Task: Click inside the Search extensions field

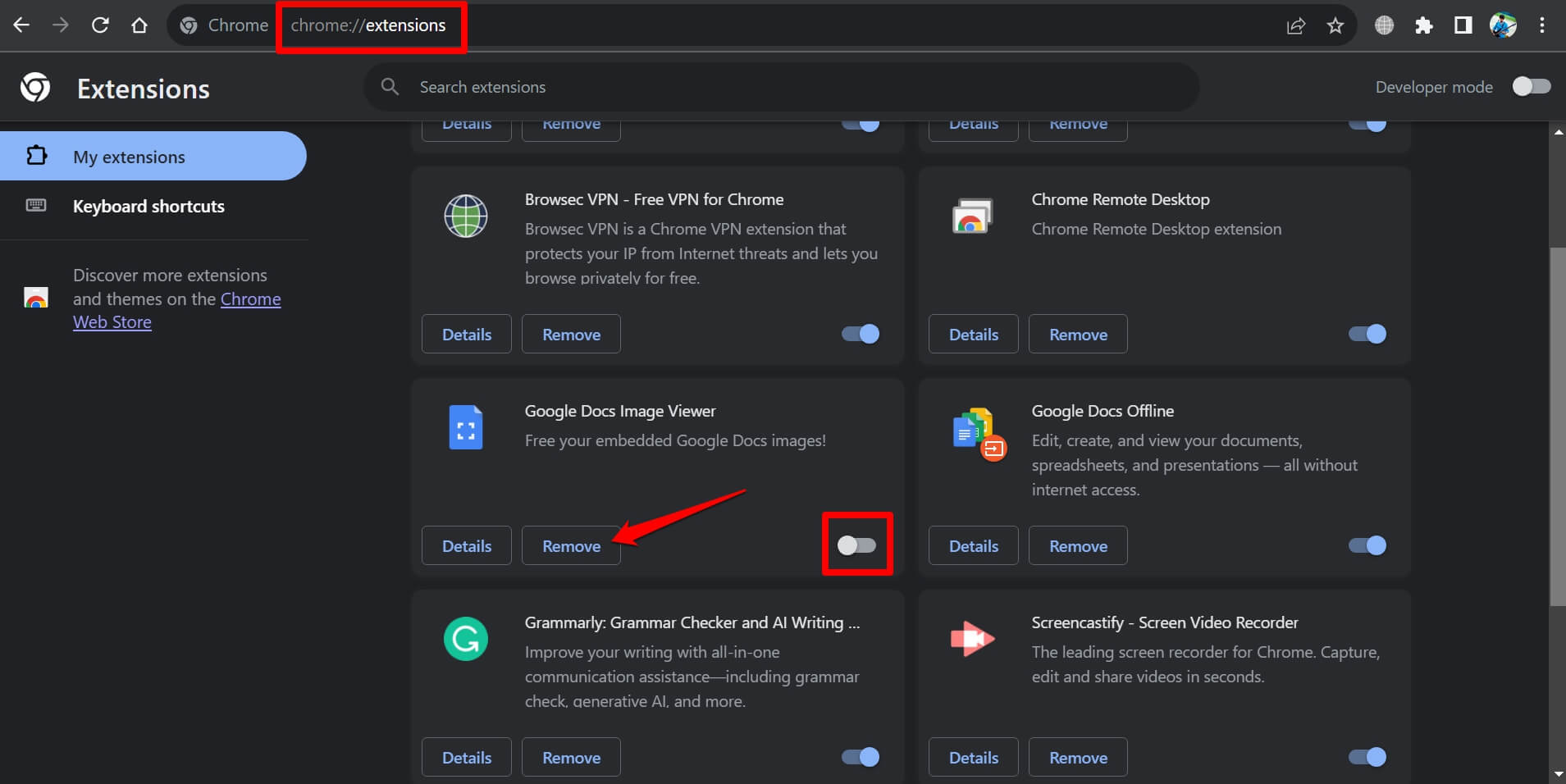Action: (779, 86)
